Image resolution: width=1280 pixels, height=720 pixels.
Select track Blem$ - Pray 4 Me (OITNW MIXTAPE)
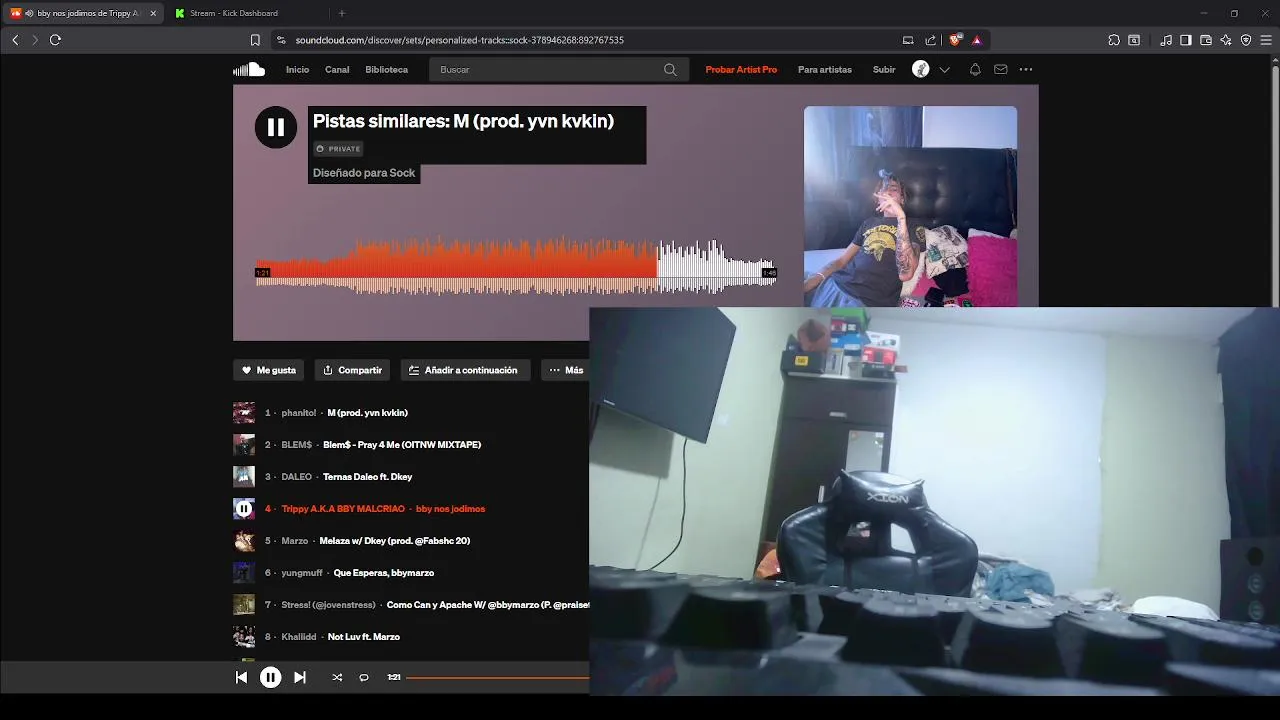402,444
